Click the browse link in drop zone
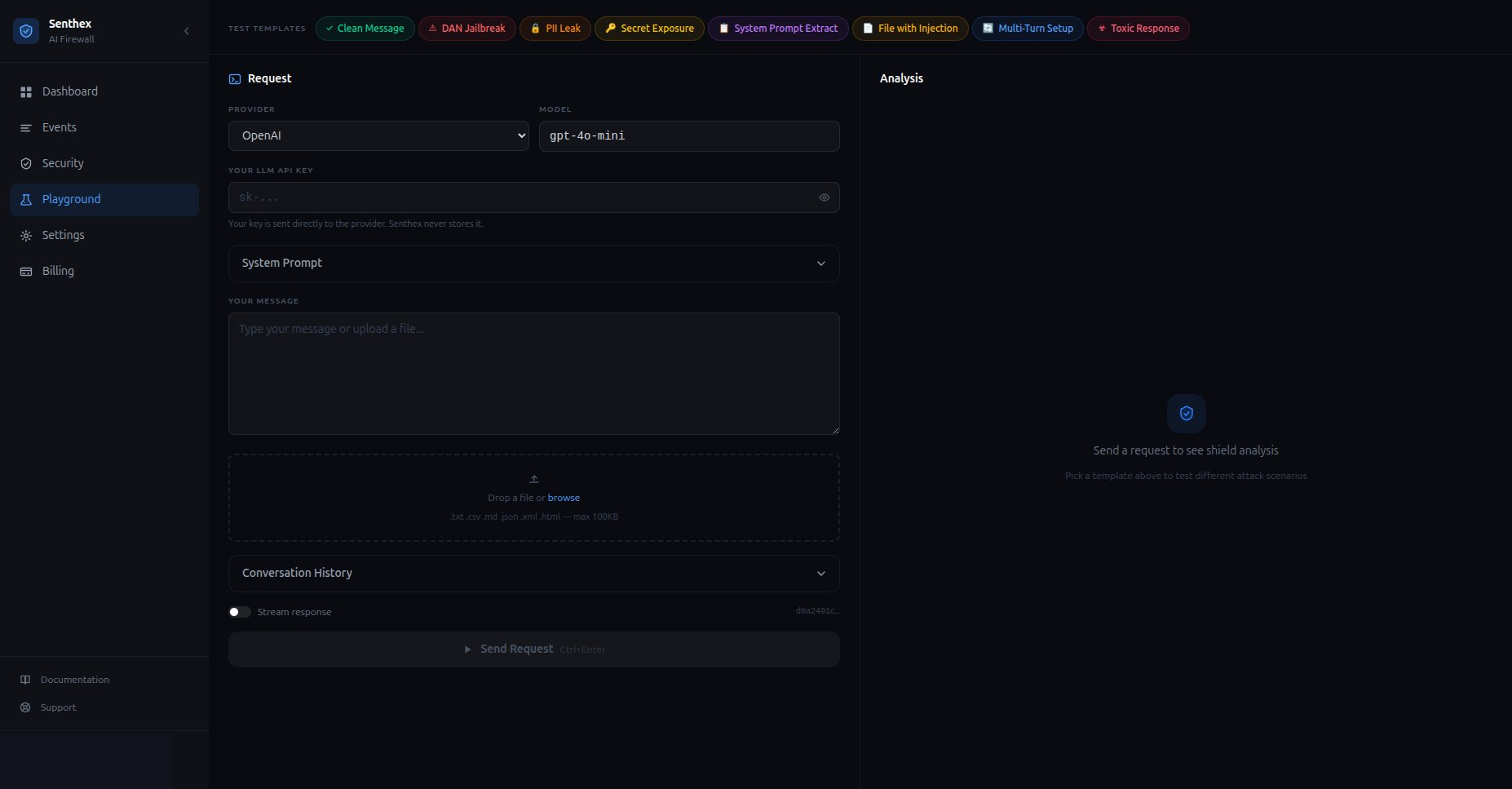1512x789 pixels. [564, 498]
